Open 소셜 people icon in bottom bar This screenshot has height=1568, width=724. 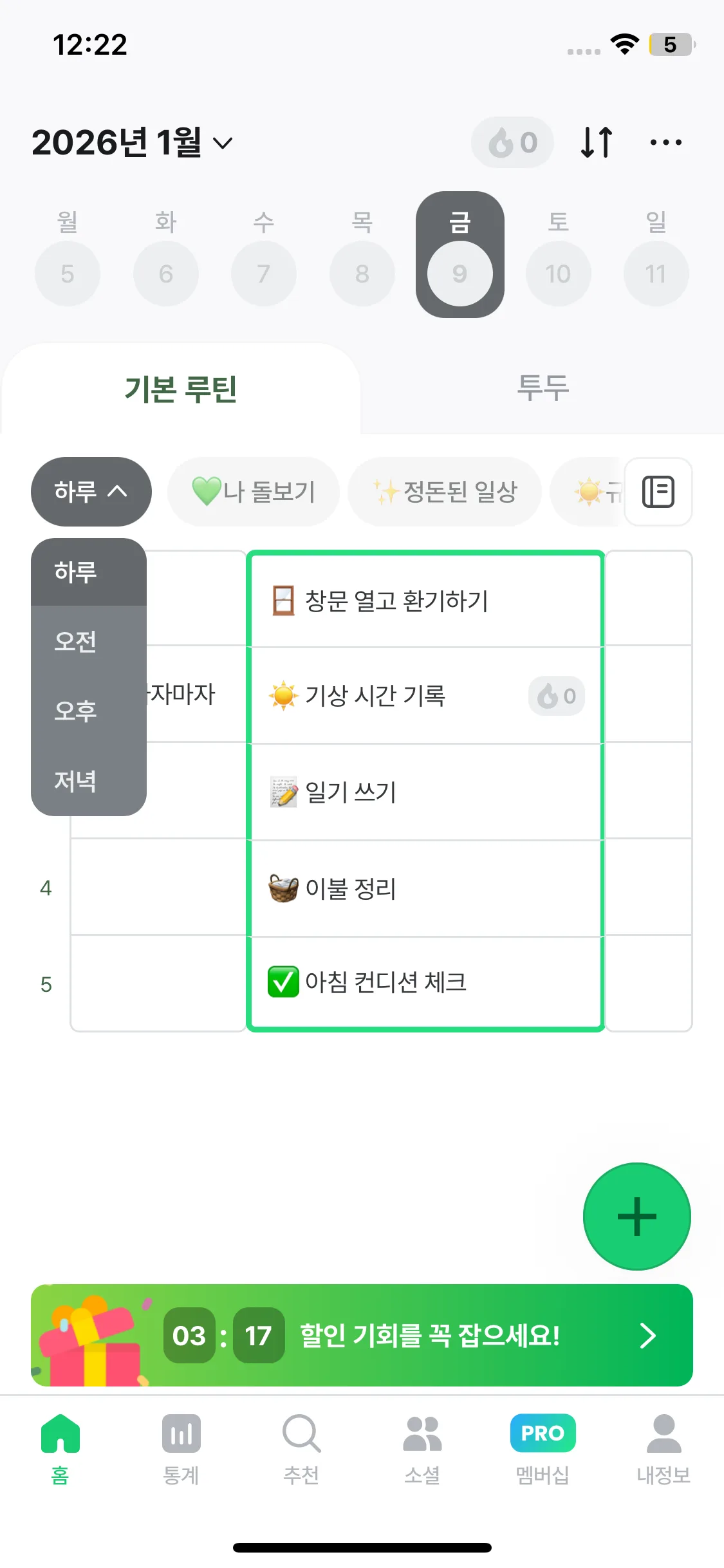coord(422,1448)
